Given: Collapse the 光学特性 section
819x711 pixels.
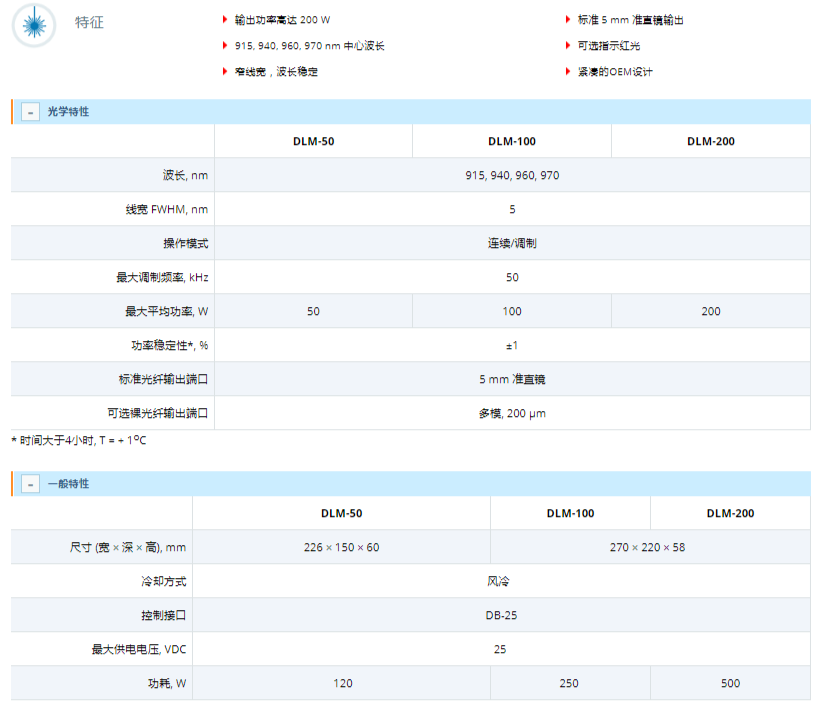Looking at the screenshot, I should pos(30,112).
